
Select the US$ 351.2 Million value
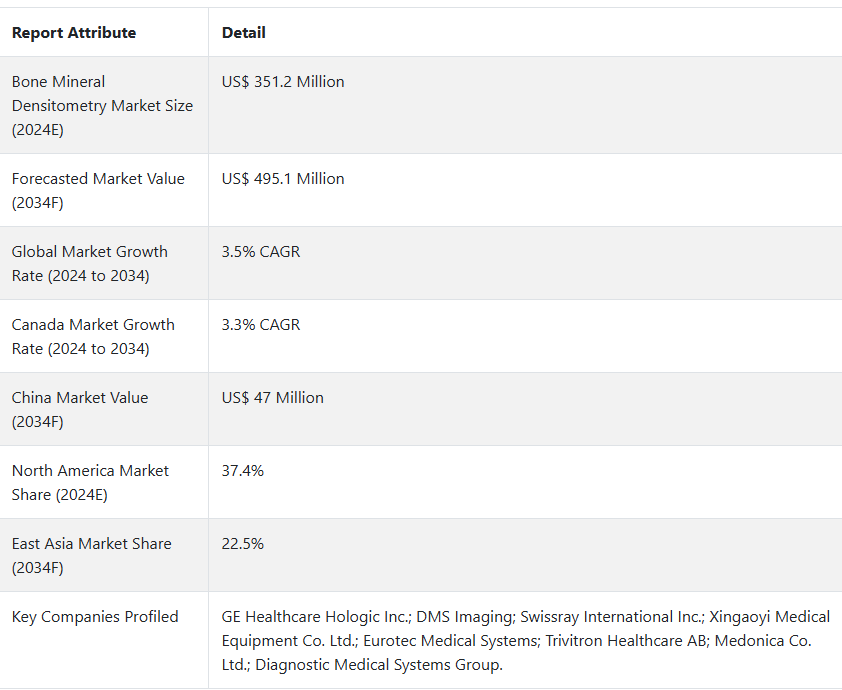point(283,82)
